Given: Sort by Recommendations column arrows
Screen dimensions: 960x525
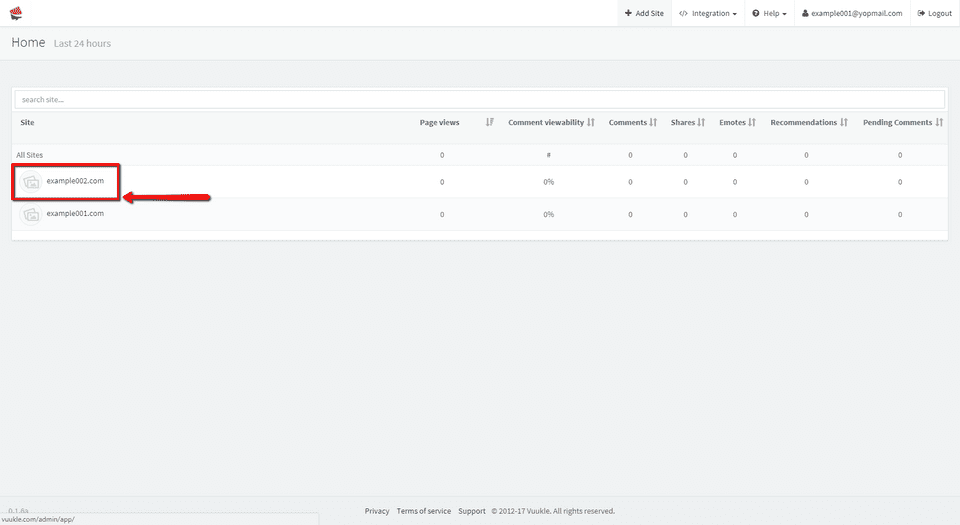Looking at the screenshot, I should pyautogui.click(x=844, y=122).
